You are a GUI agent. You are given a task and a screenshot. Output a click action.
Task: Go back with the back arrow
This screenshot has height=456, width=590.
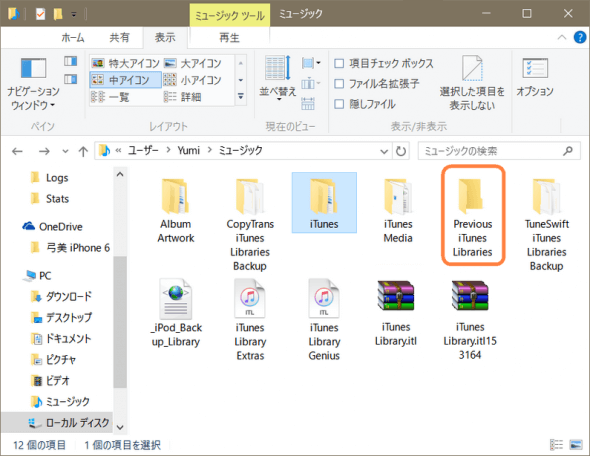[x=17, y=151]
